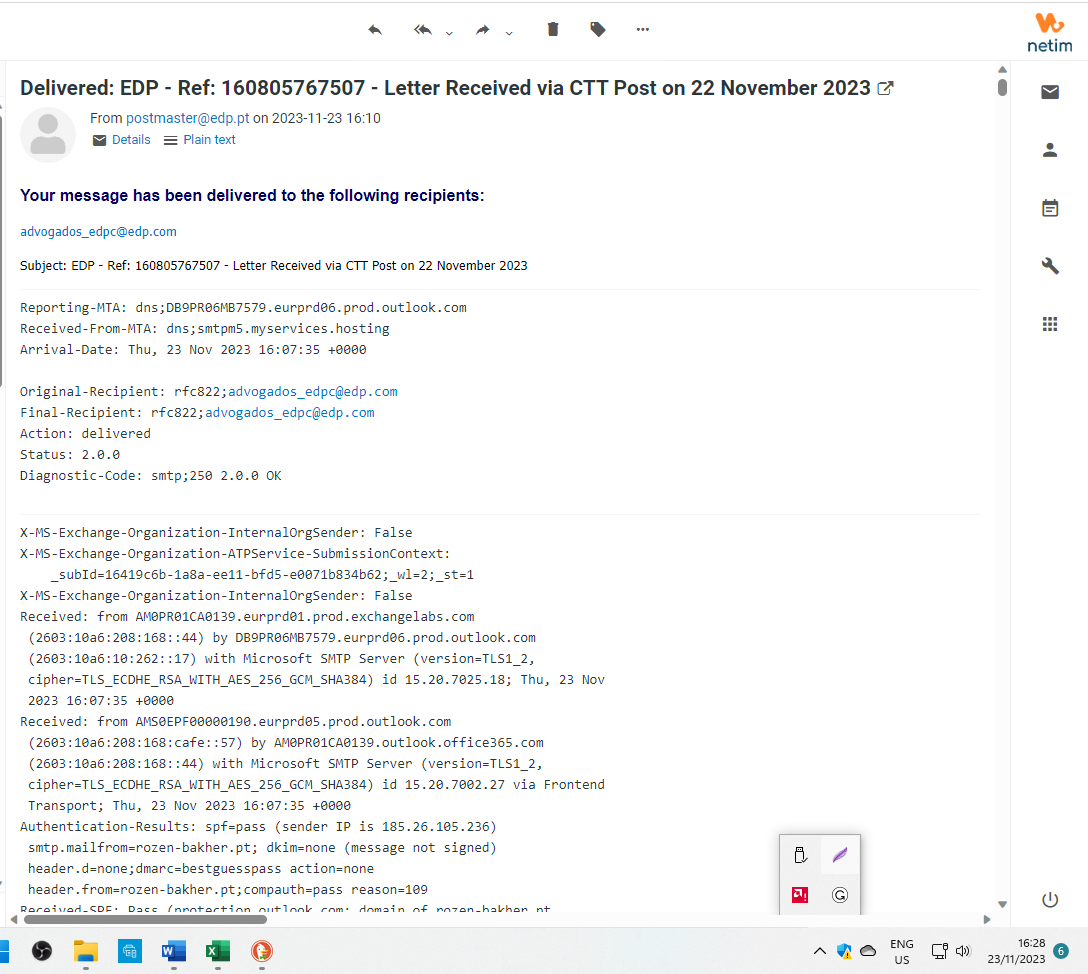Click the Reporting-MTA line
This screenshot has height=974, width=1088.
click(244, 308)
